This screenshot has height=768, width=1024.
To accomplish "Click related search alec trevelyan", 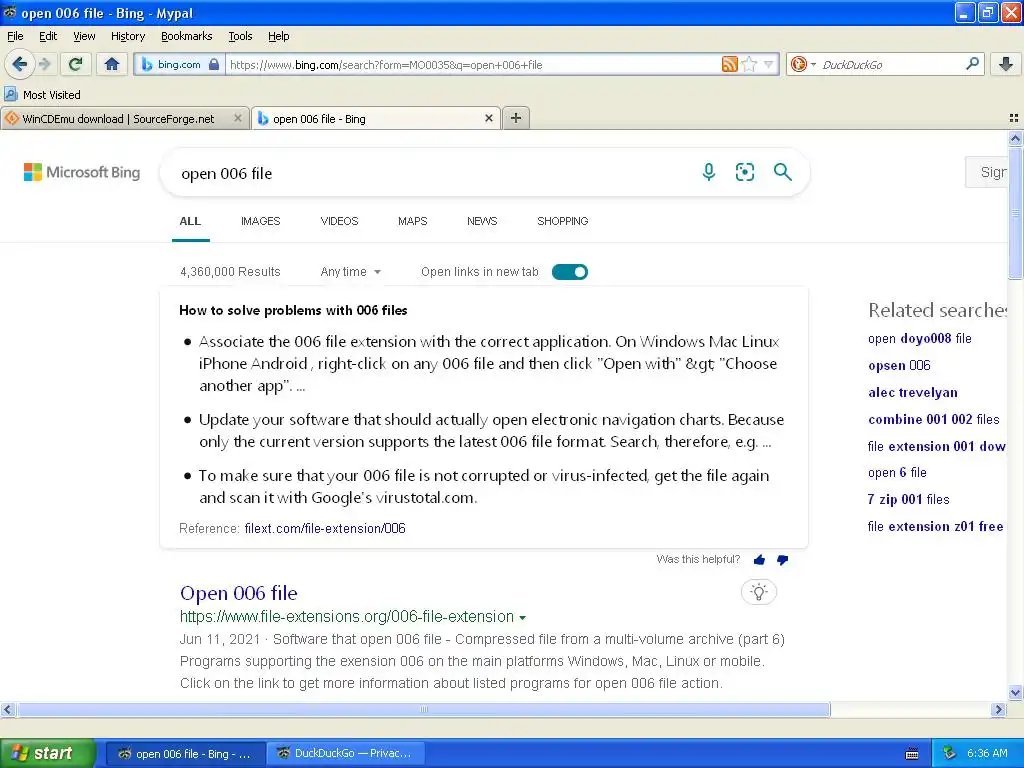I will [912, 392].
